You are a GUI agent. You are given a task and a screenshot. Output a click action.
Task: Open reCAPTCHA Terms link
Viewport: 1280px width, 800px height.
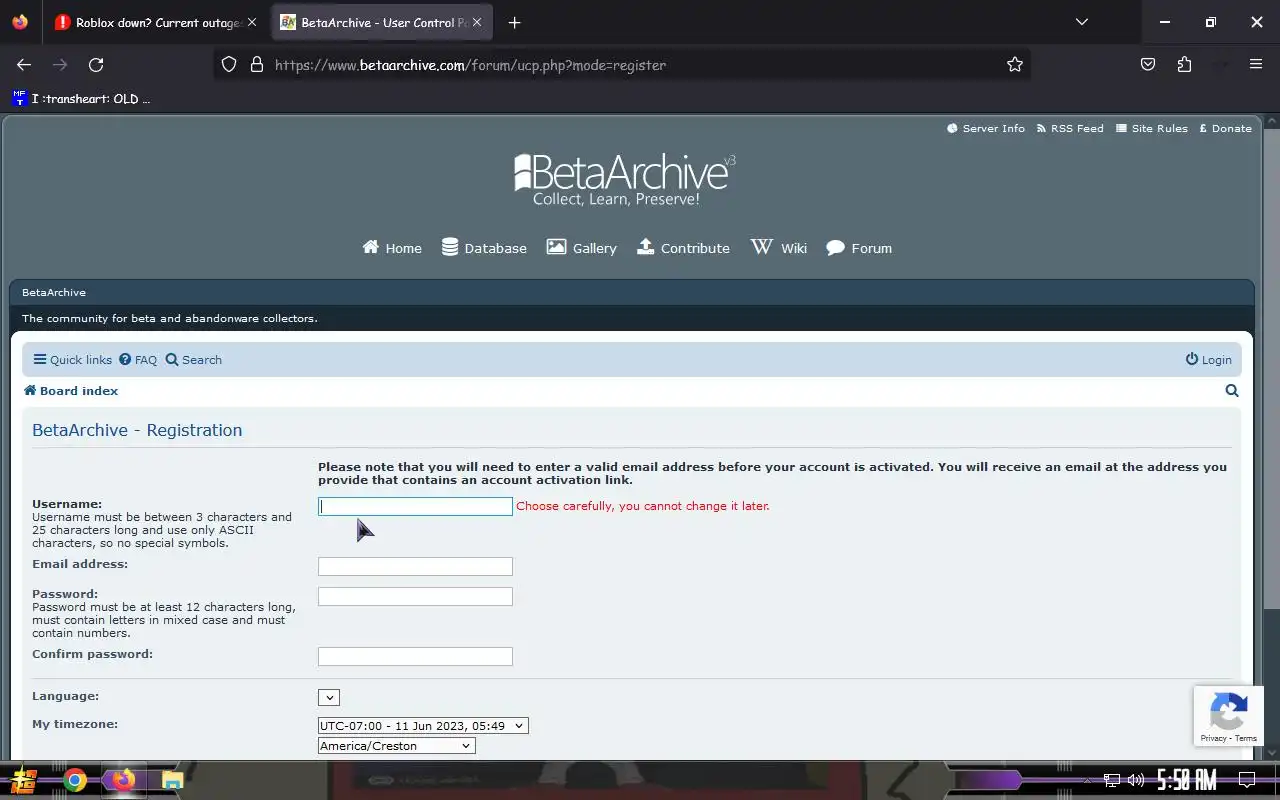(x=1246, y=738)
